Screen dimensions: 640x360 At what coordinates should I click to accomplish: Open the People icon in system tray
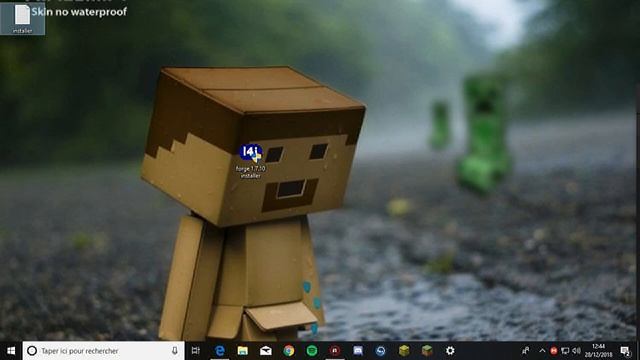(526, 351)
